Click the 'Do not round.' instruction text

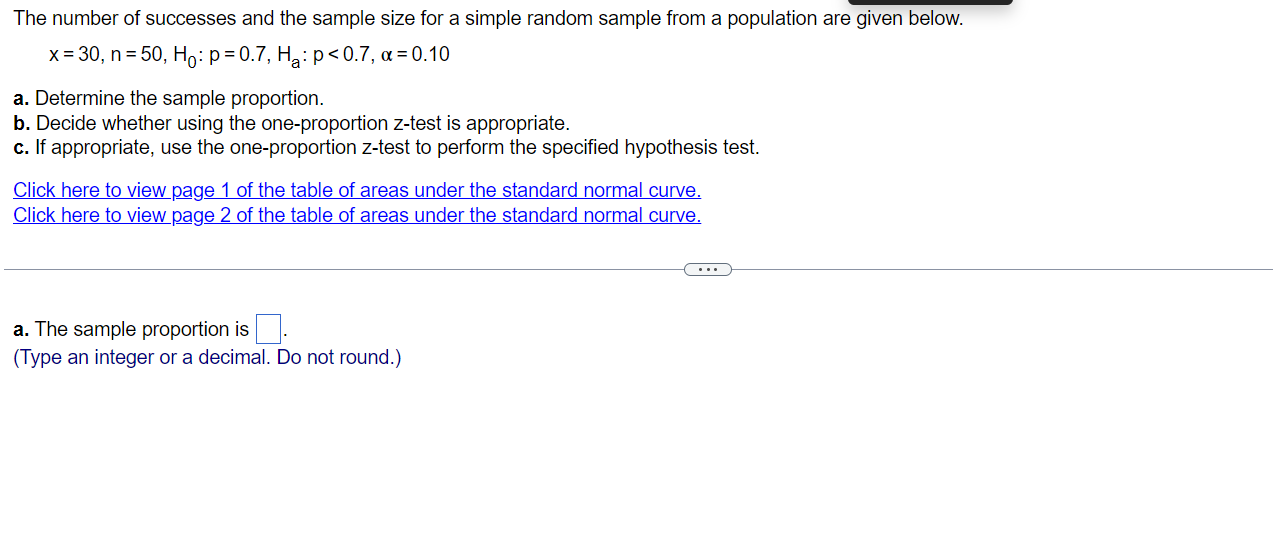(x=339, y=357)
